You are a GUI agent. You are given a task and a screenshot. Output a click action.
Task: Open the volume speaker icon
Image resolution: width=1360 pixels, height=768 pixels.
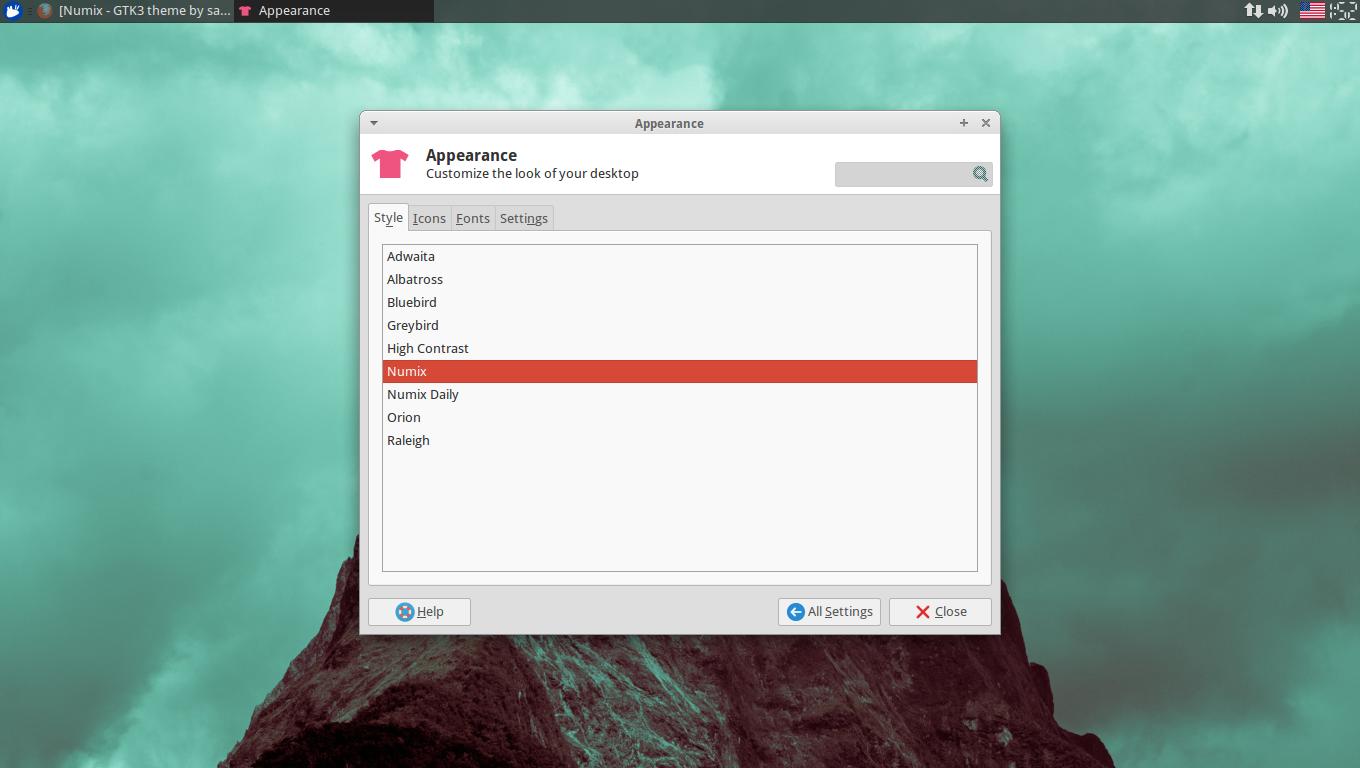1278,11
